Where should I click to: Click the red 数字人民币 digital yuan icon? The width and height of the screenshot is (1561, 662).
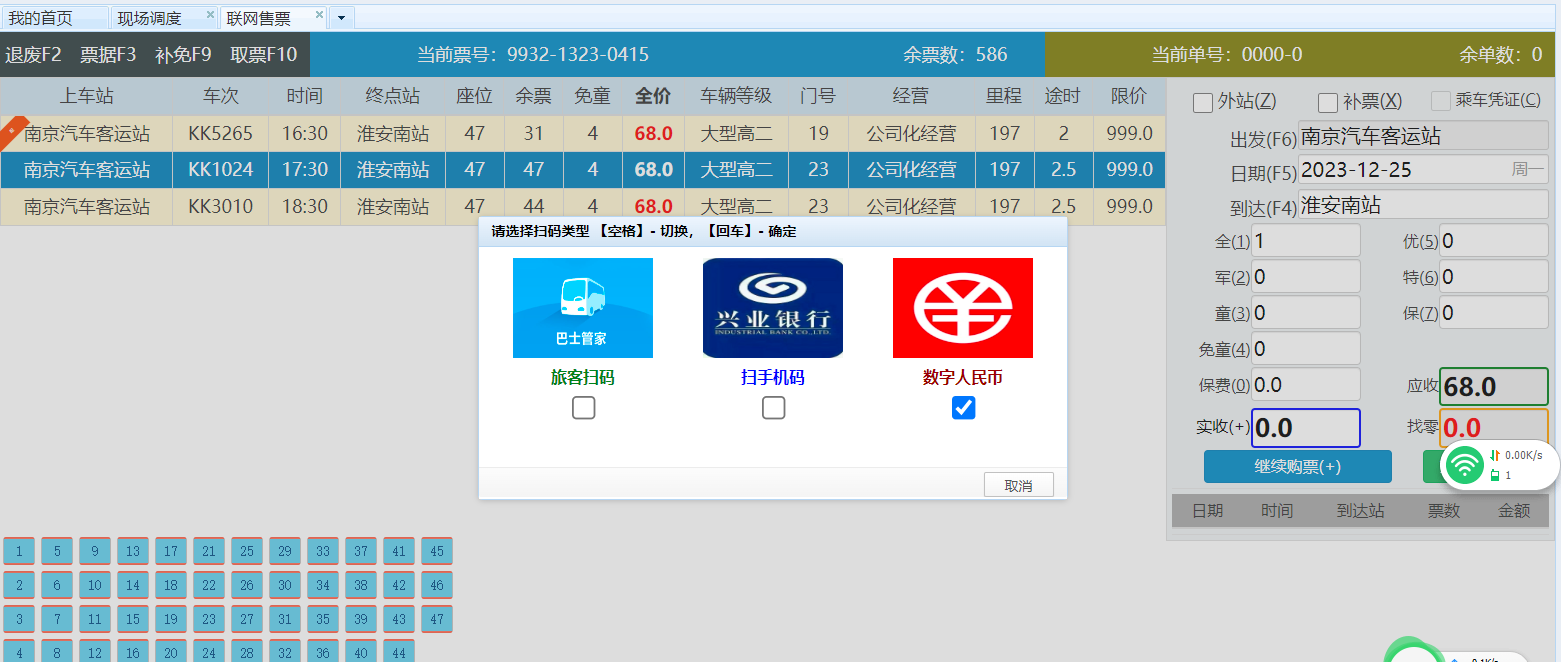coord(962,308)
